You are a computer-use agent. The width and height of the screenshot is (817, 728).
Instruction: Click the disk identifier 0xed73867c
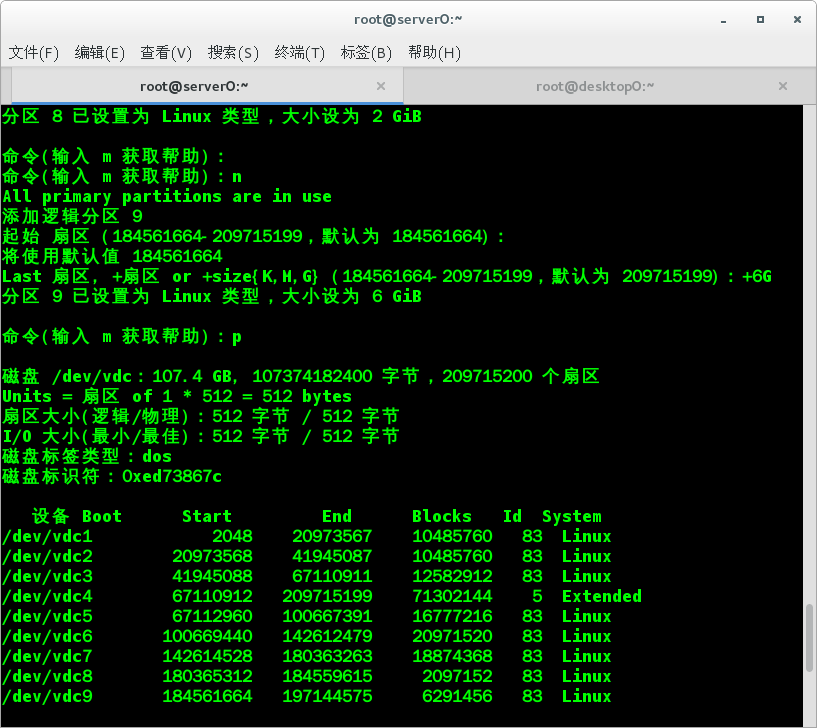click(x=172, y=476)
